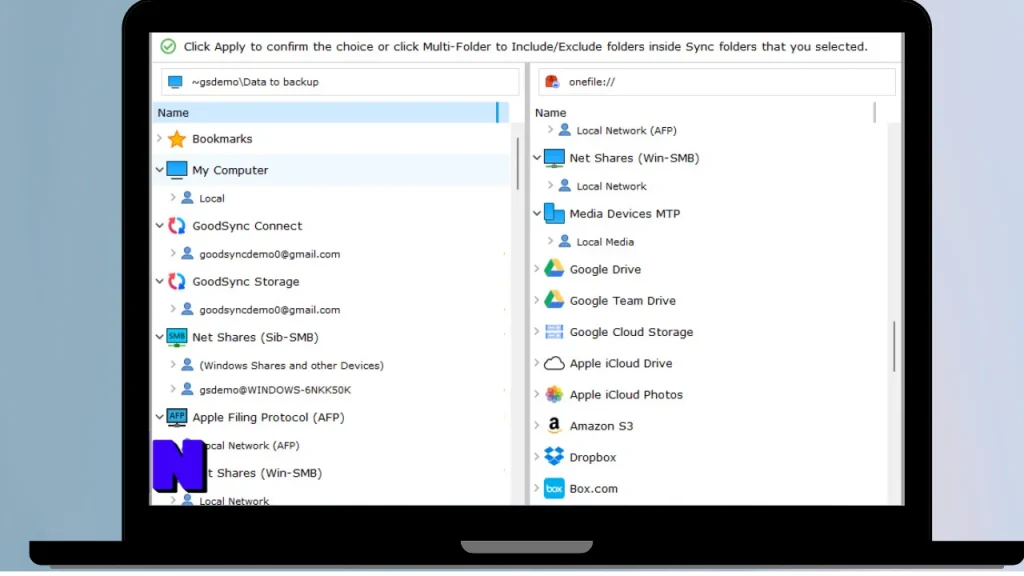The image size is (1024, 576).
Task: Collapse the Net Shares (Sib-SMB) node
Action: 159,337
